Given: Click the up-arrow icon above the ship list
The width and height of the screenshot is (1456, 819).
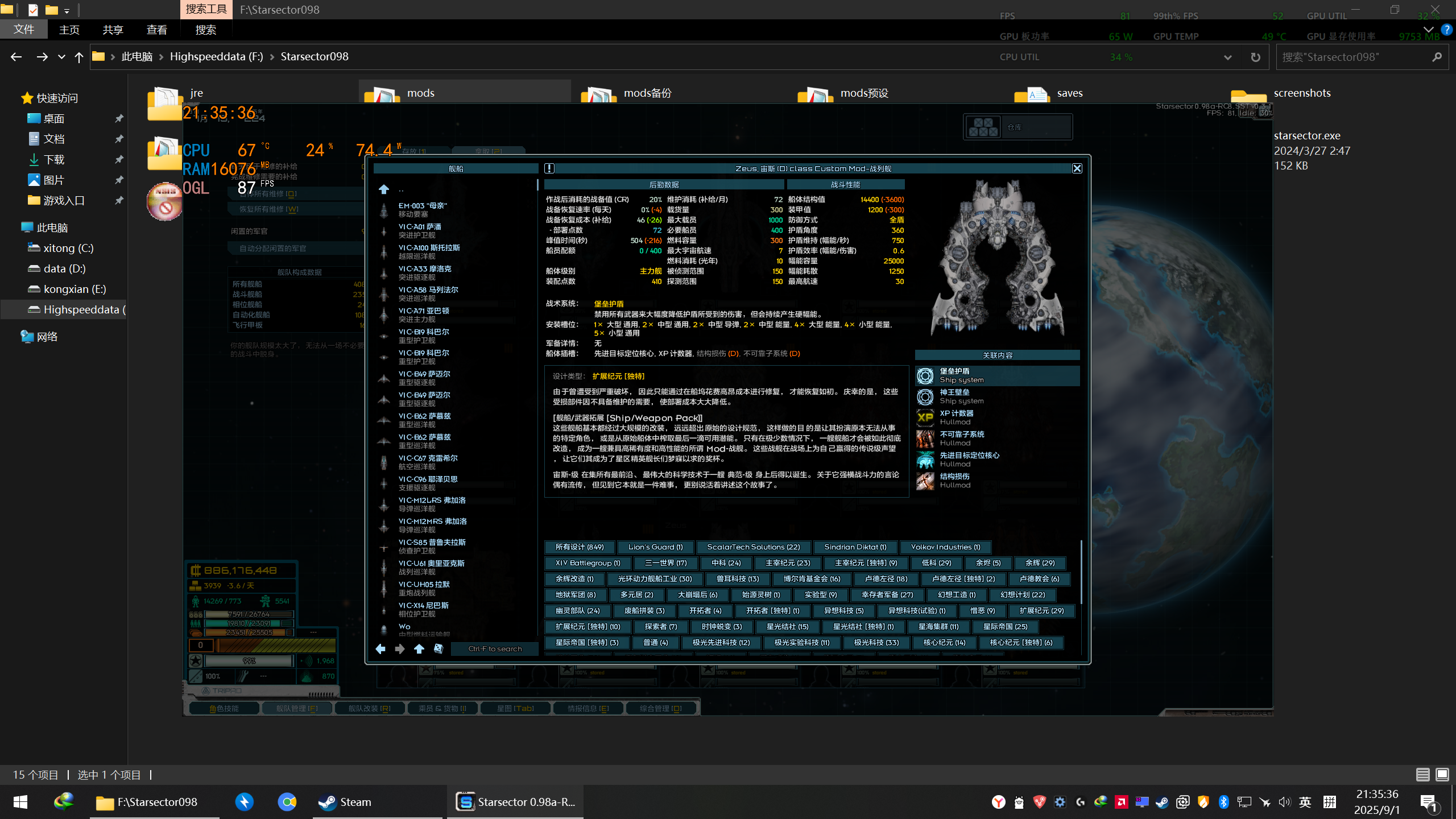Looking at the screenshot, I should coord(384,189).
